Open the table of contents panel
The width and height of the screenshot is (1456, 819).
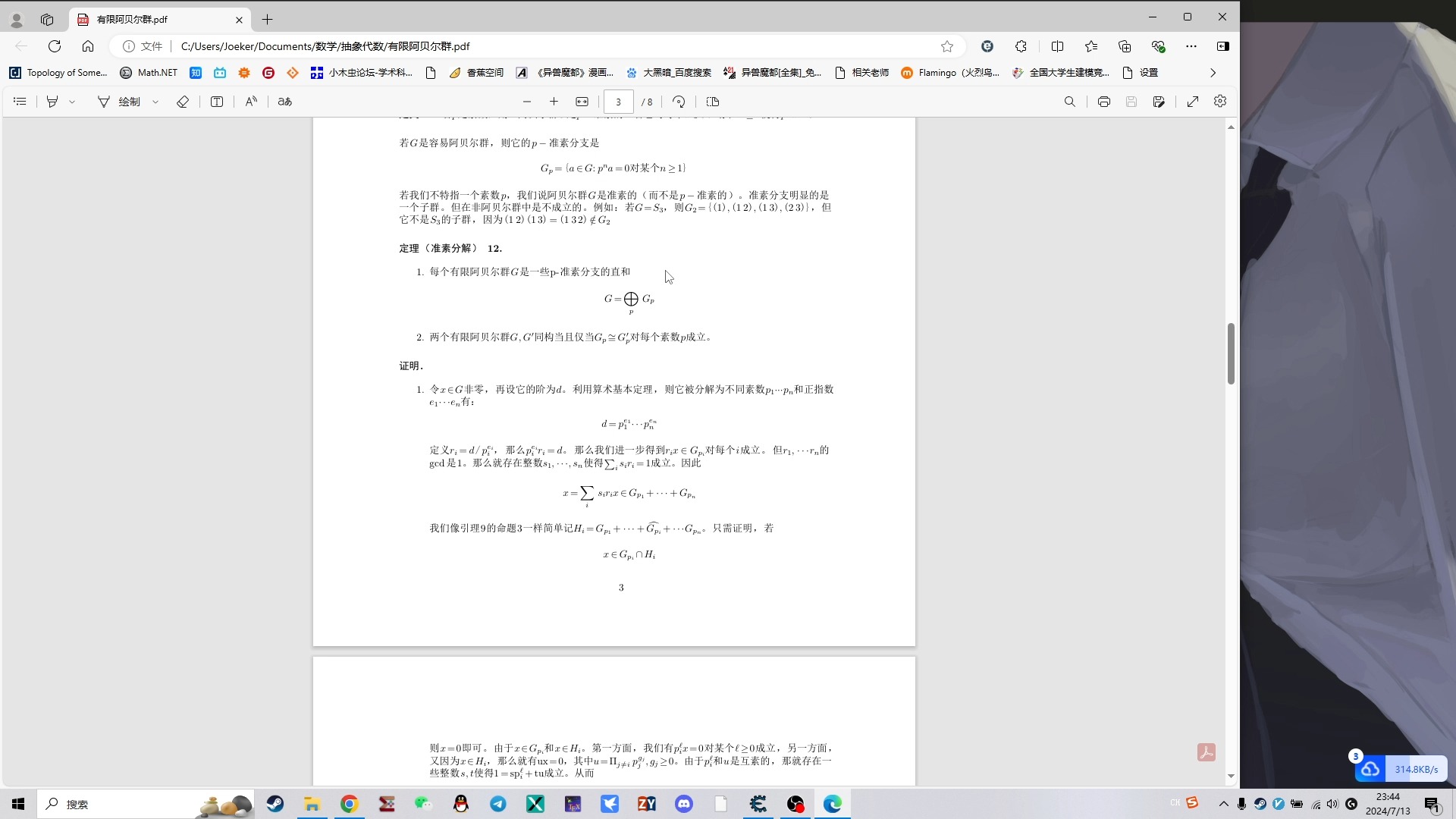click(x=20, y=102)
